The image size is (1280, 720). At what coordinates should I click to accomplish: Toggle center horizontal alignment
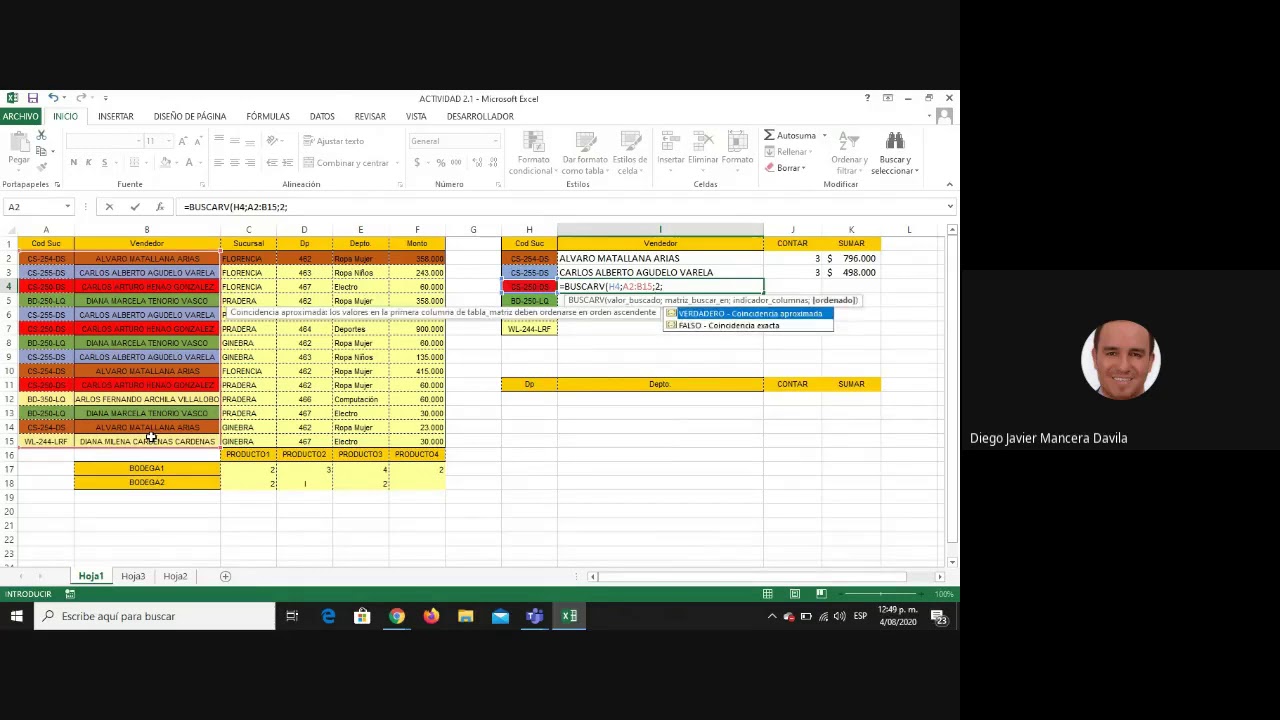click(234, 163)
